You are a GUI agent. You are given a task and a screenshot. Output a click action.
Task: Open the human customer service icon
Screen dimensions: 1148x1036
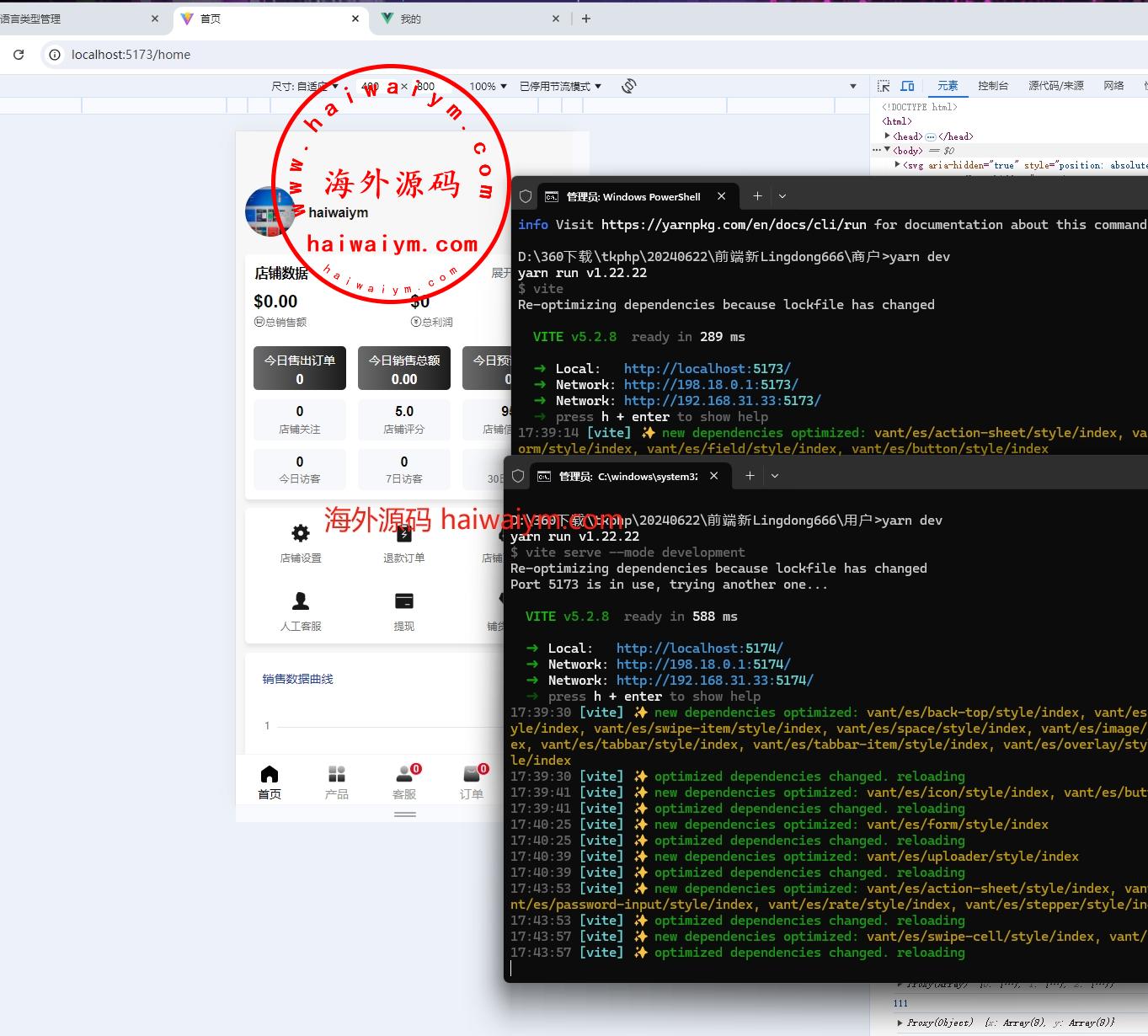click(301, 601)
